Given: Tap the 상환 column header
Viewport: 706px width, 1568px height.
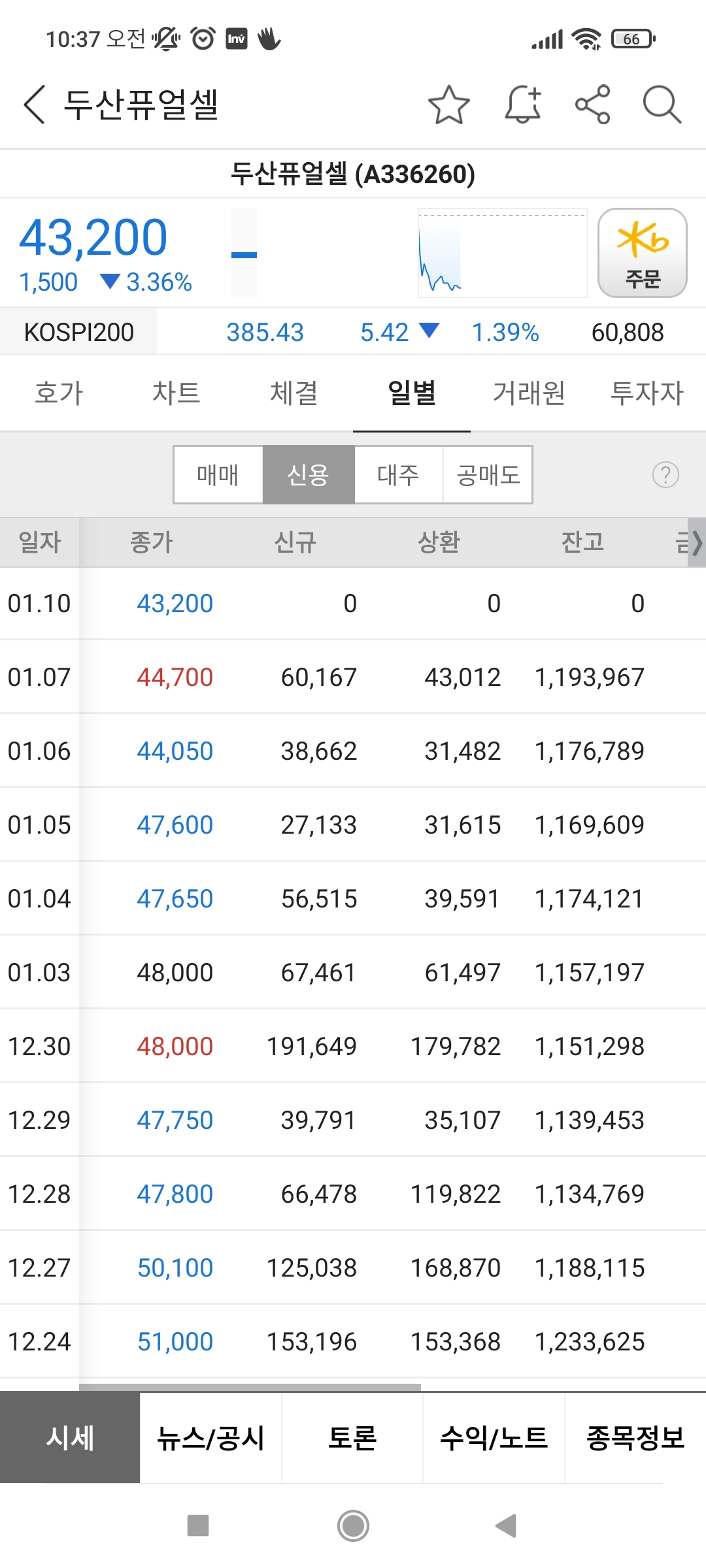Looking at the screenshot, I should click(439, 542).
